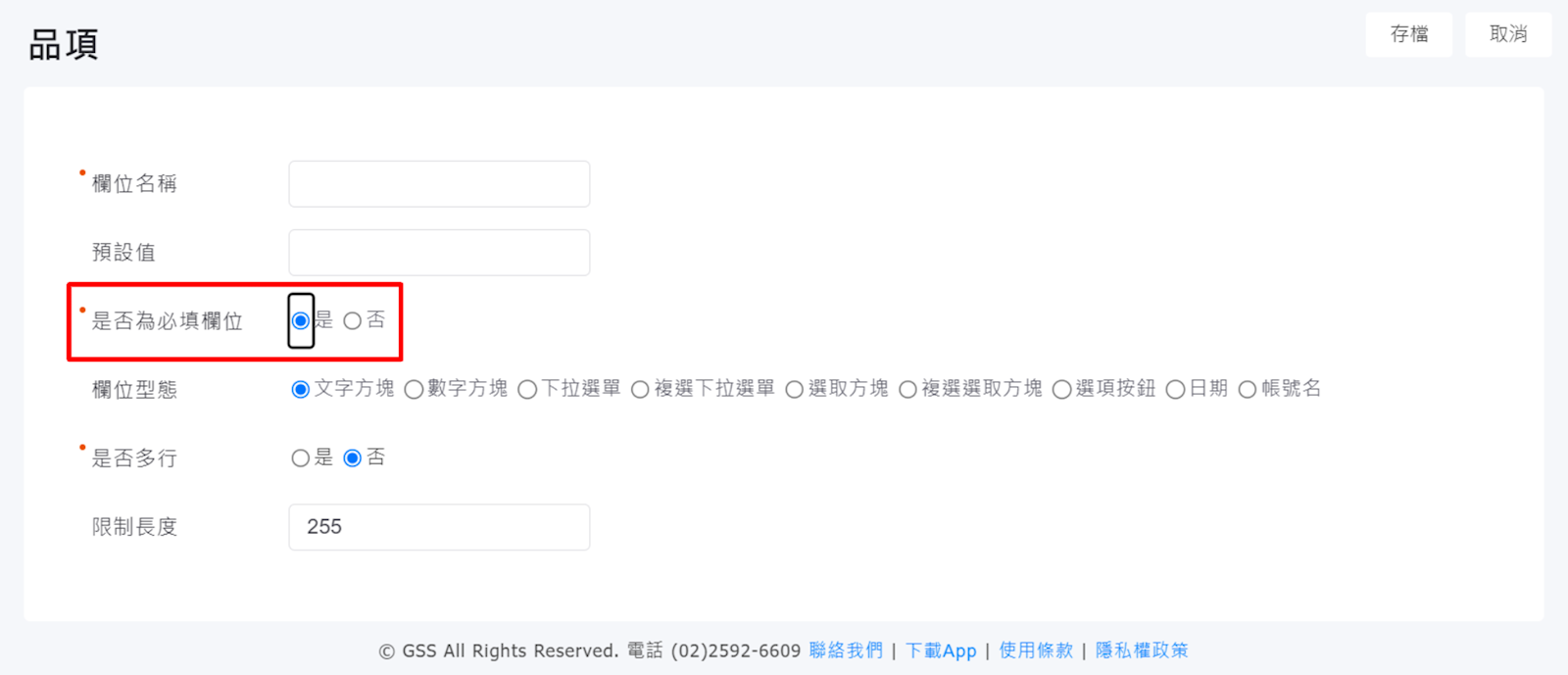Click the 限制長度 field showing 255
Viewport: 1568px width, 675px height.
(439, 527)
